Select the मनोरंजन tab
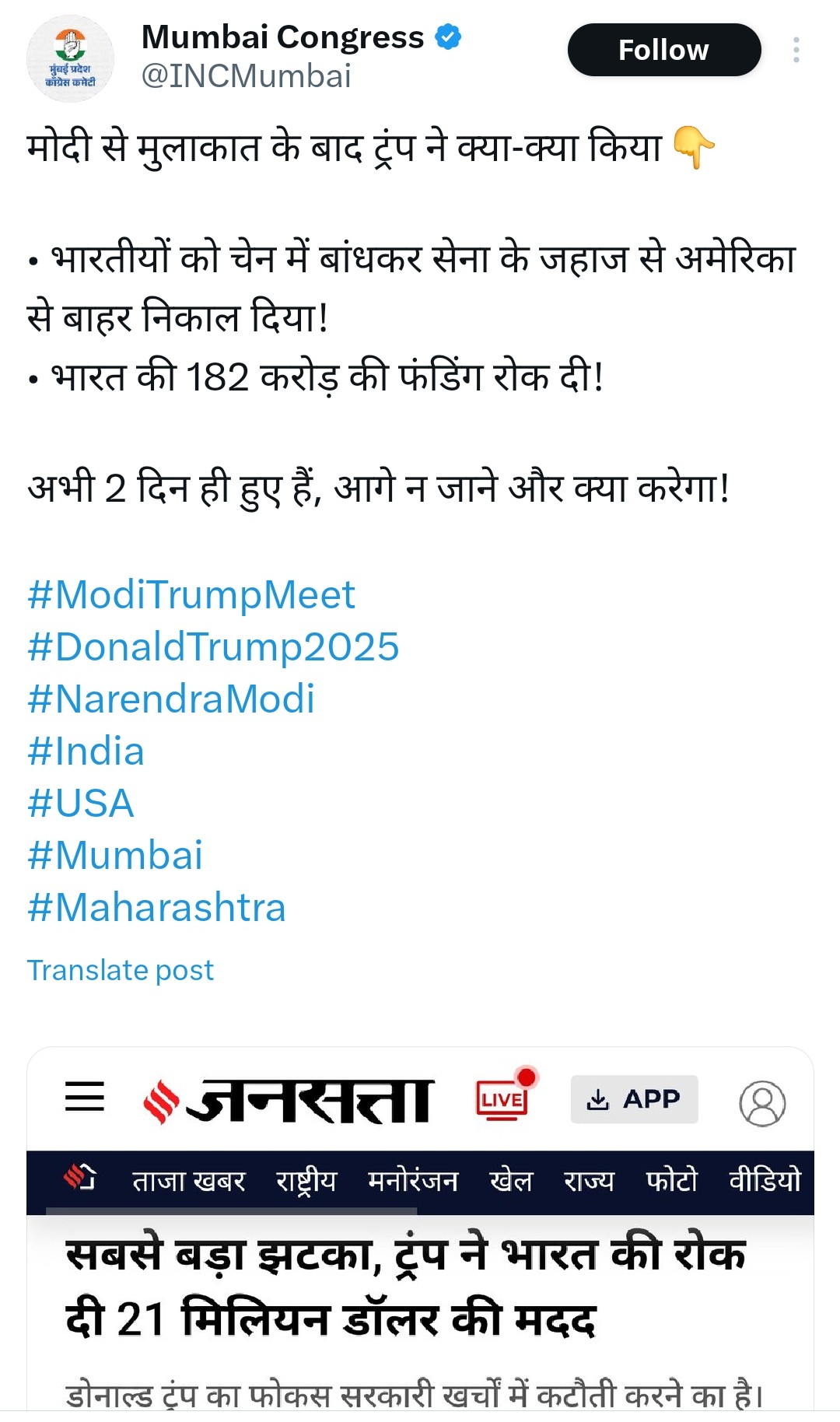Image resolution: width=840 pixels, height=1422 pixels. (x=413, y=1181)
